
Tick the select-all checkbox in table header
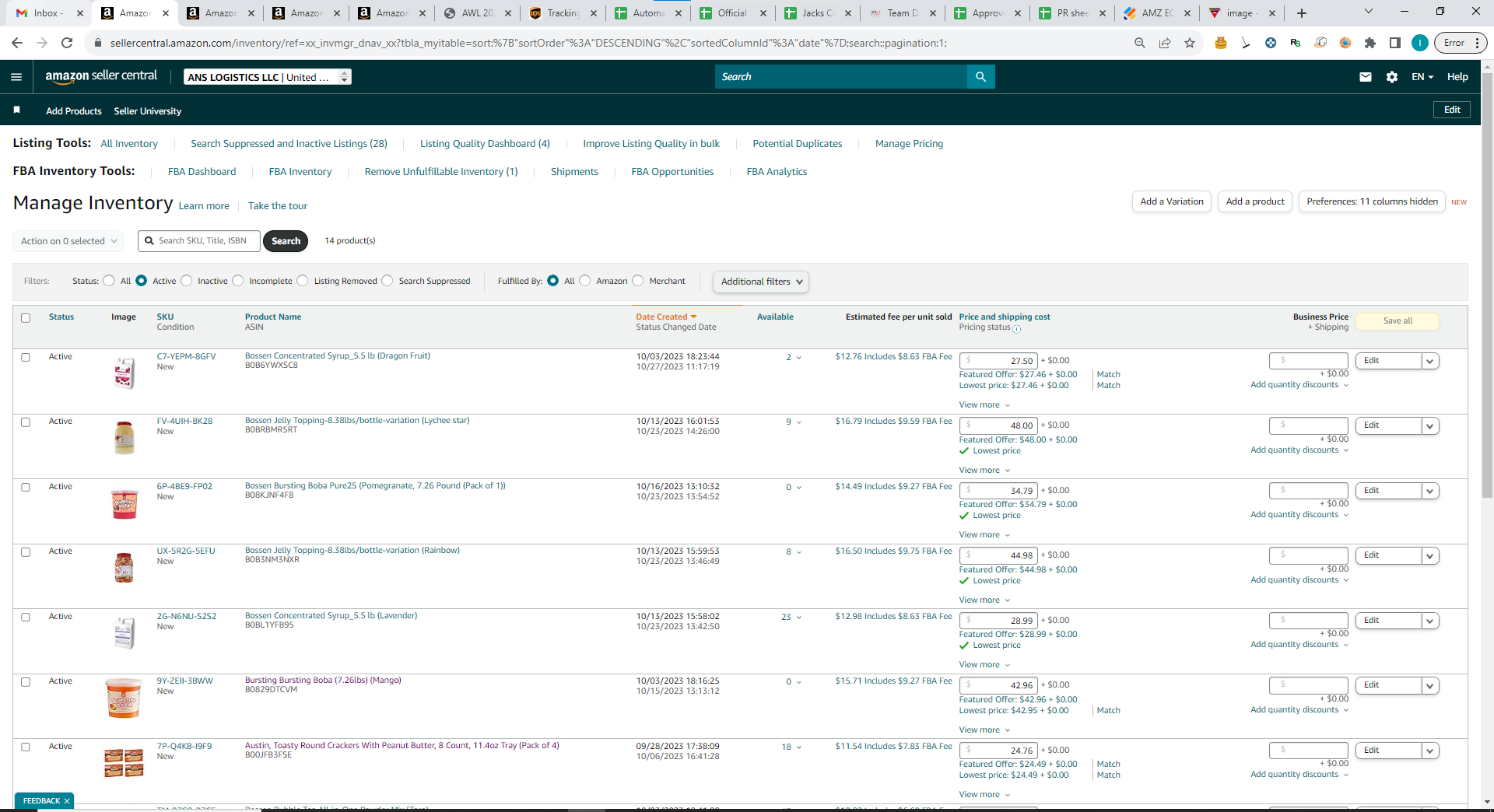tap(26, 318)
